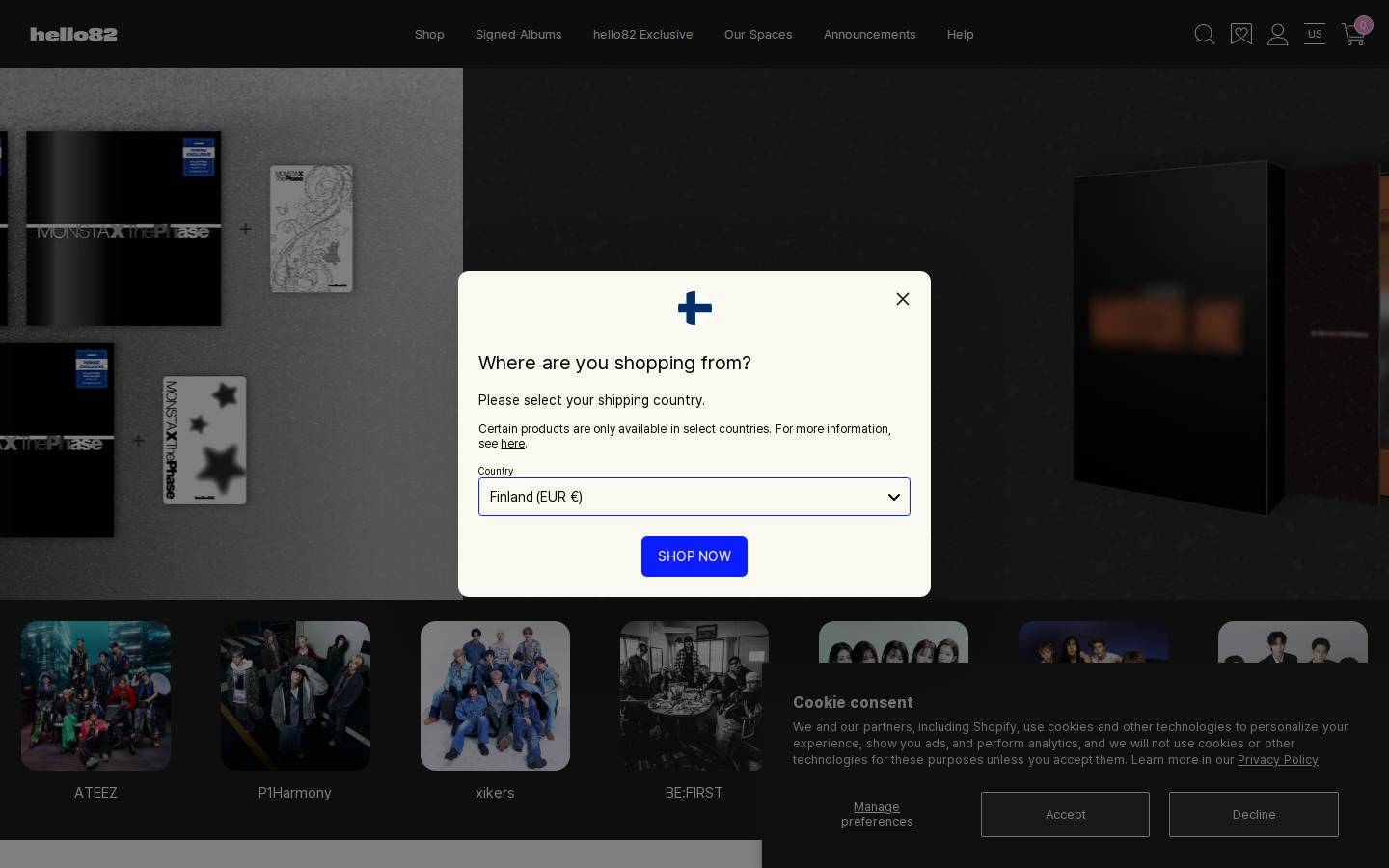Click the xikers text label
The image size is (1389, 868).
[x=495, y=793]
